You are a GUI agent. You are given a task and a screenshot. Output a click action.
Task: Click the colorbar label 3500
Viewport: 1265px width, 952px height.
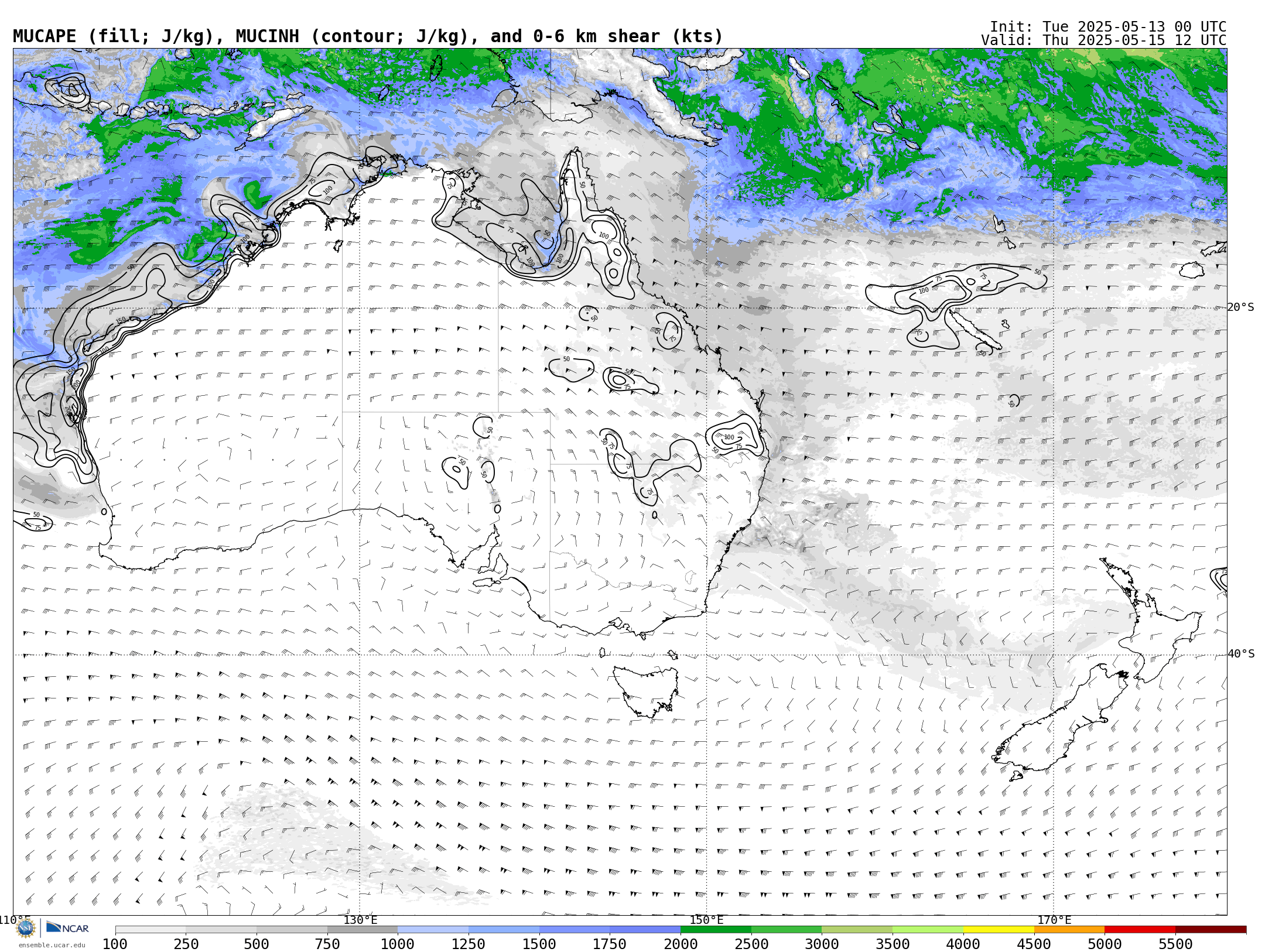click(x=893, y=944)
